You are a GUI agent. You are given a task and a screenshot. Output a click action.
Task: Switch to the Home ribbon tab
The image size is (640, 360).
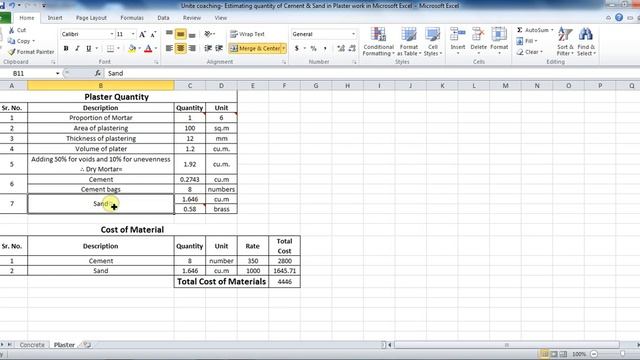pos(27,18)
